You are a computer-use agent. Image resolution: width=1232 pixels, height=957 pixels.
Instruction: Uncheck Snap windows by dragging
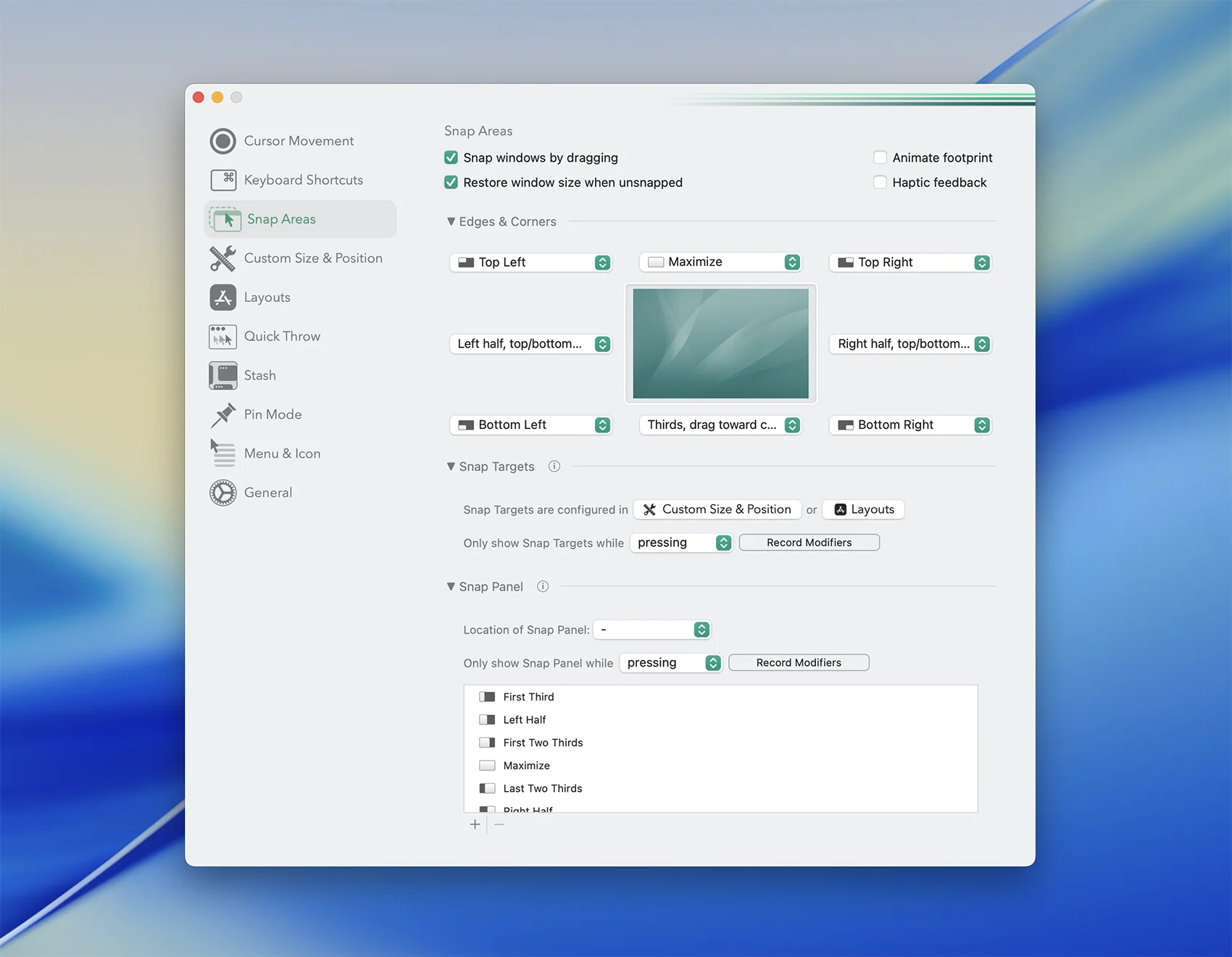(451, 158)
